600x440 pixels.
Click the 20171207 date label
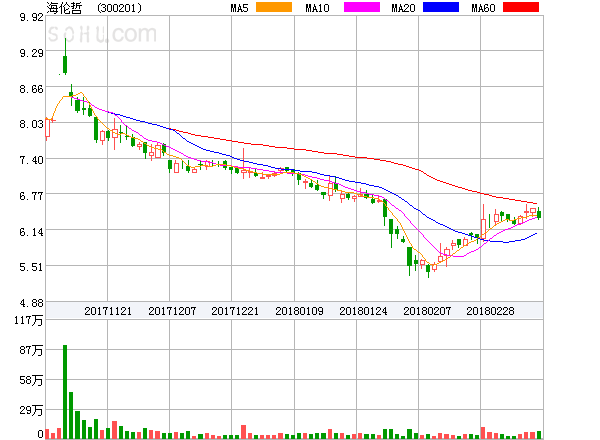point(172,311)
